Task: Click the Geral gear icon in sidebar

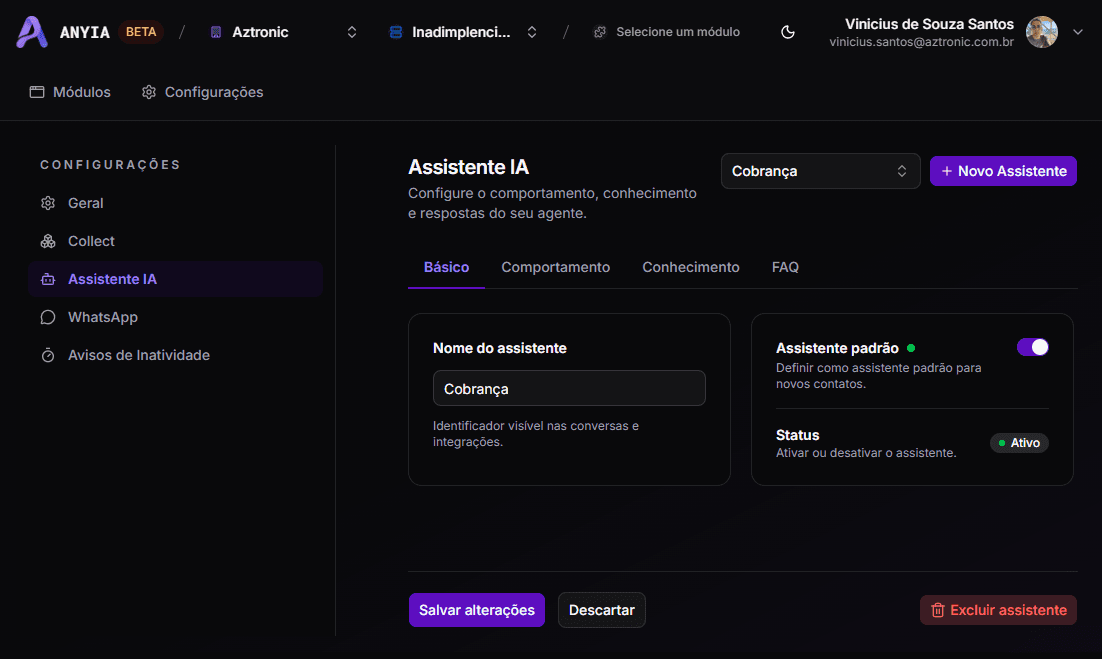Action: (48, 203)
